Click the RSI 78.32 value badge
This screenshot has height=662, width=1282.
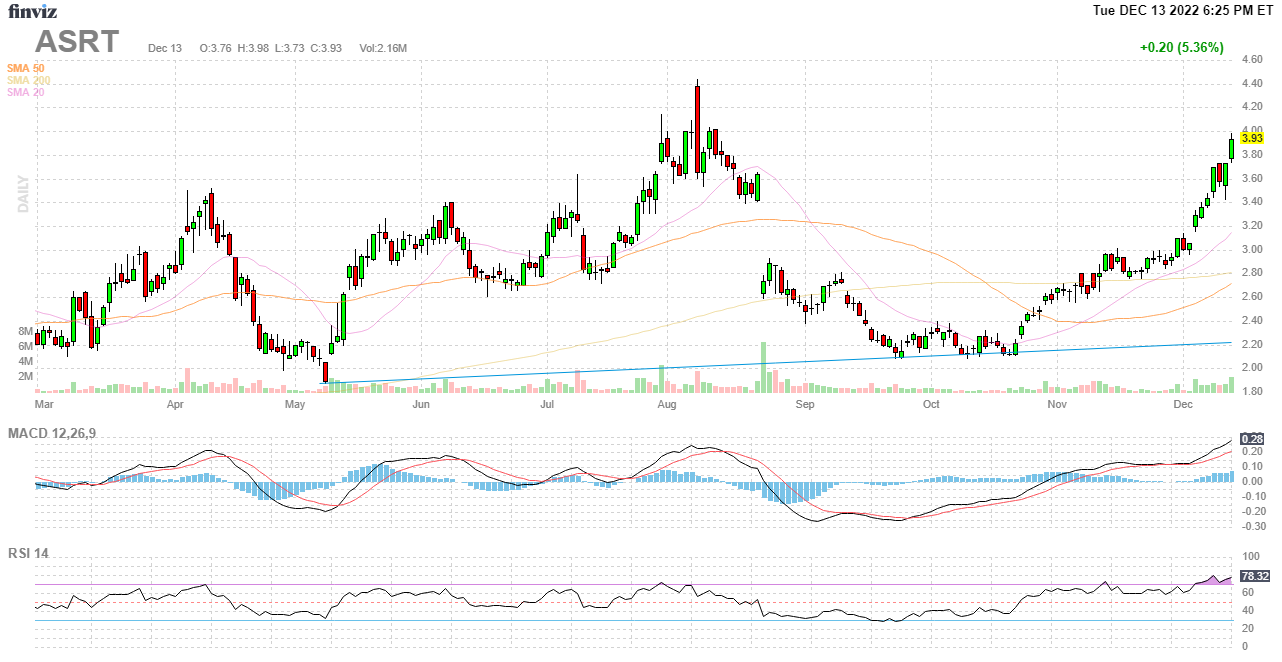point(1254,576)
